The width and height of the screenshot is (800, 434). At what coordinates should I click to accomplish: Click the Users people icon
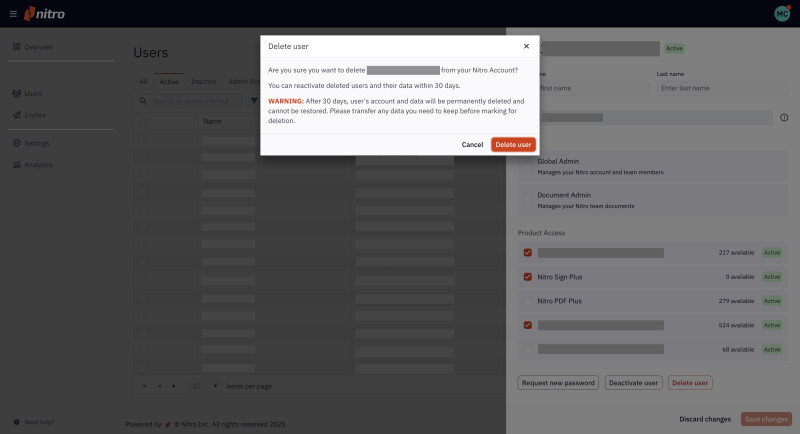[x=16, y=93]
